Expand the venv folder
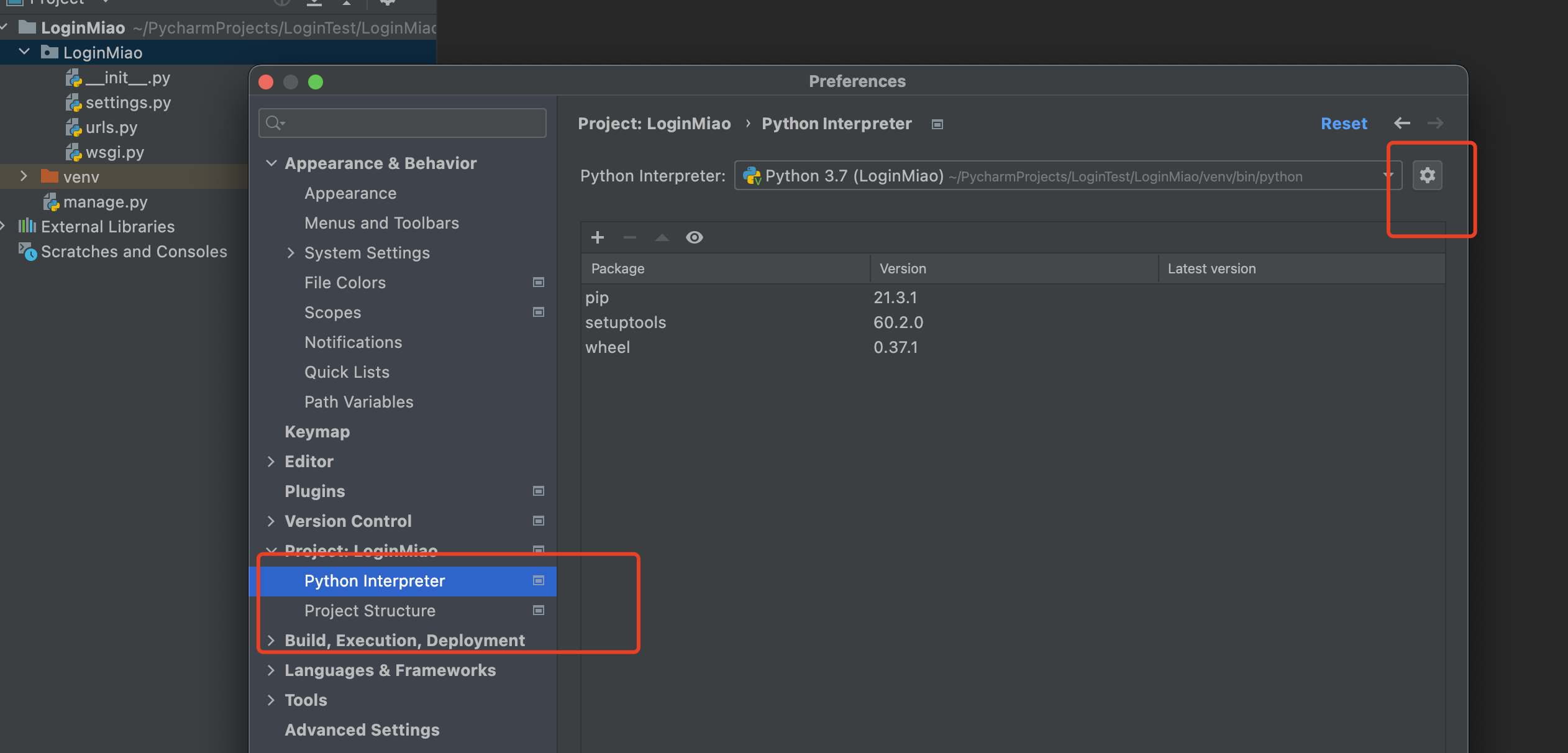Image resolution: width=1568 pixels, height=753 pixels. tap(24, 176)
